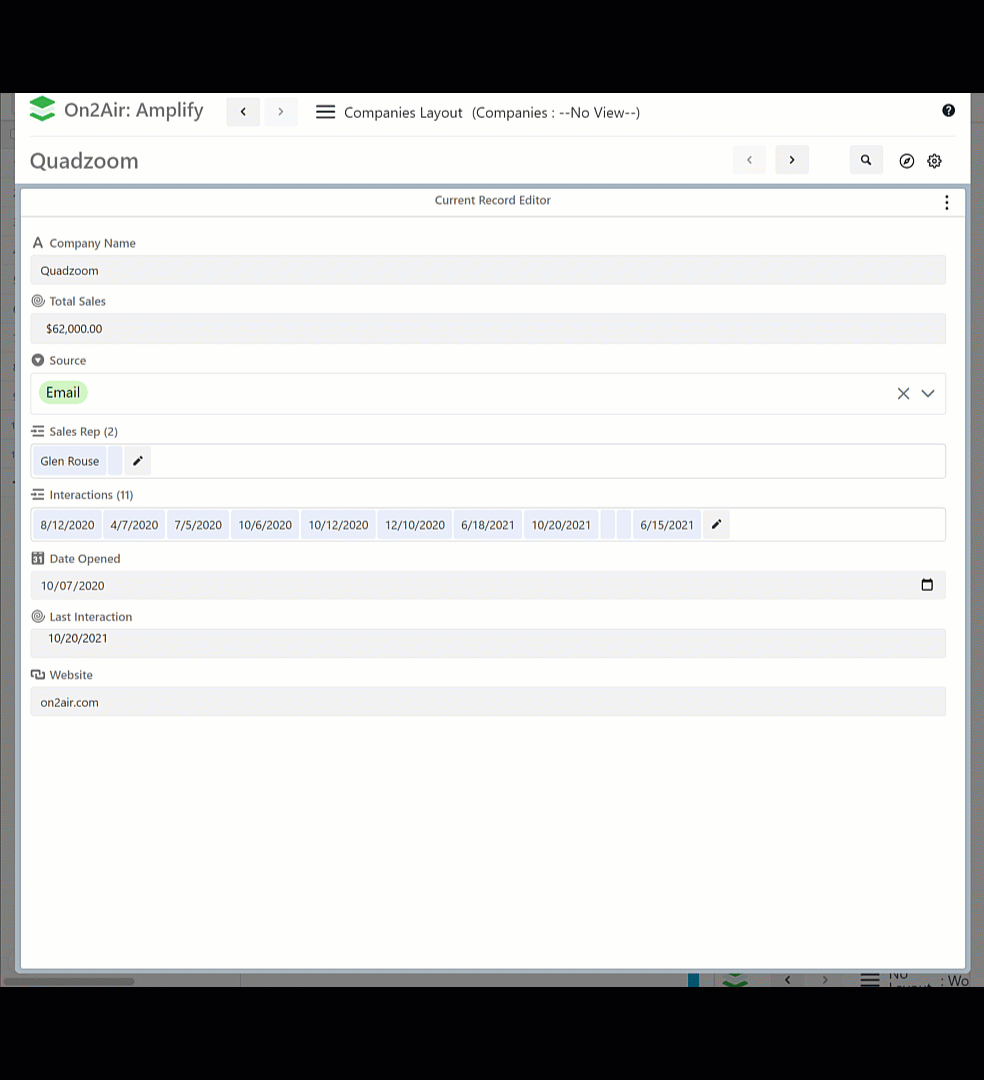The width and height of the screenshot is (984, 1080).
Task: Expand the Source dropdown chevron
Action: [928, 393]
